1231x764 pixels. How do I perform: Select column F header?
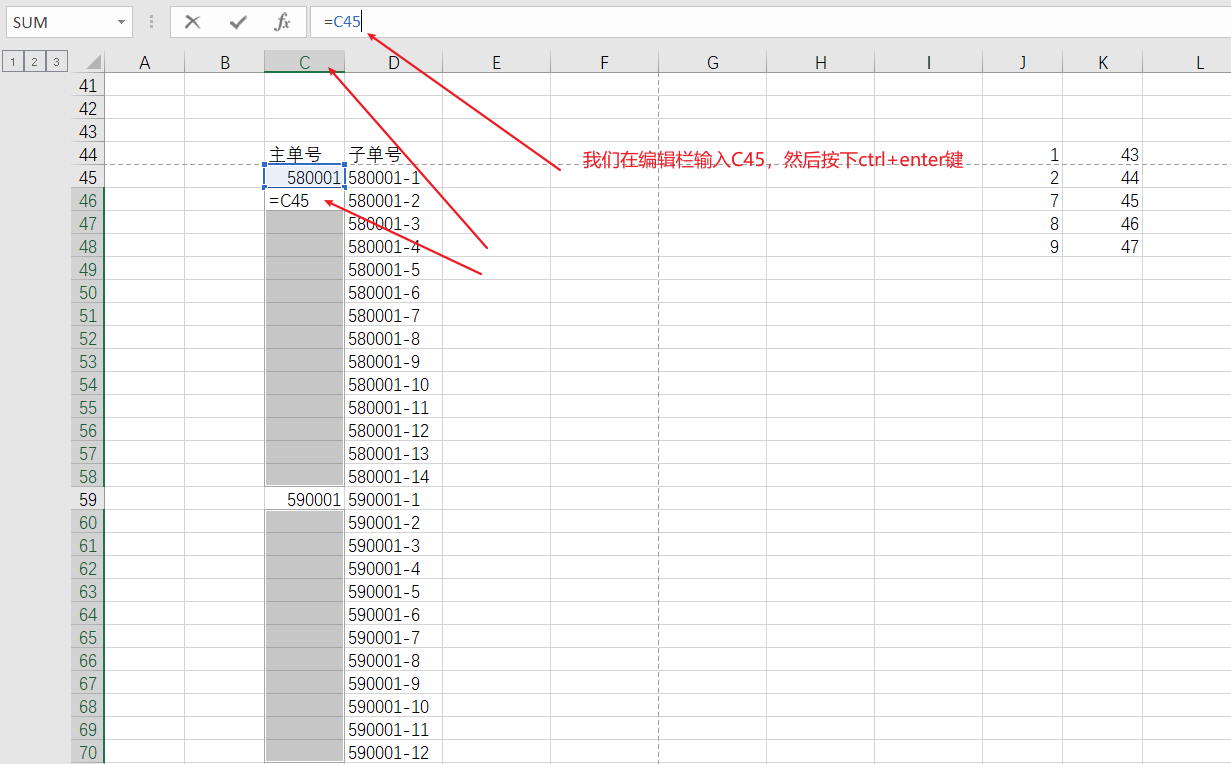point(604,62)
